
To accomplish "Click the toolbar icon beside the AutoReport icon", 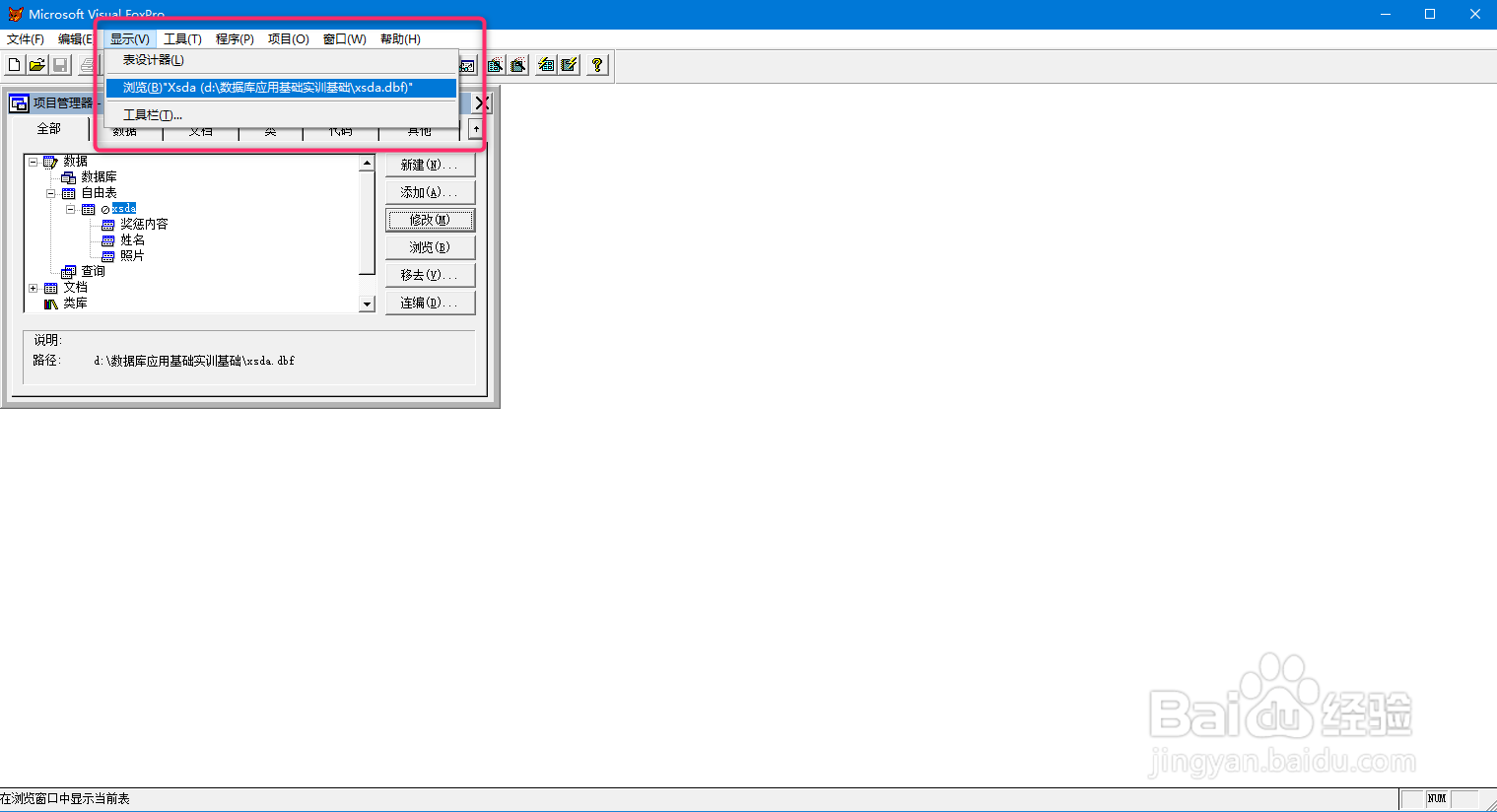I will pos(546,65).
